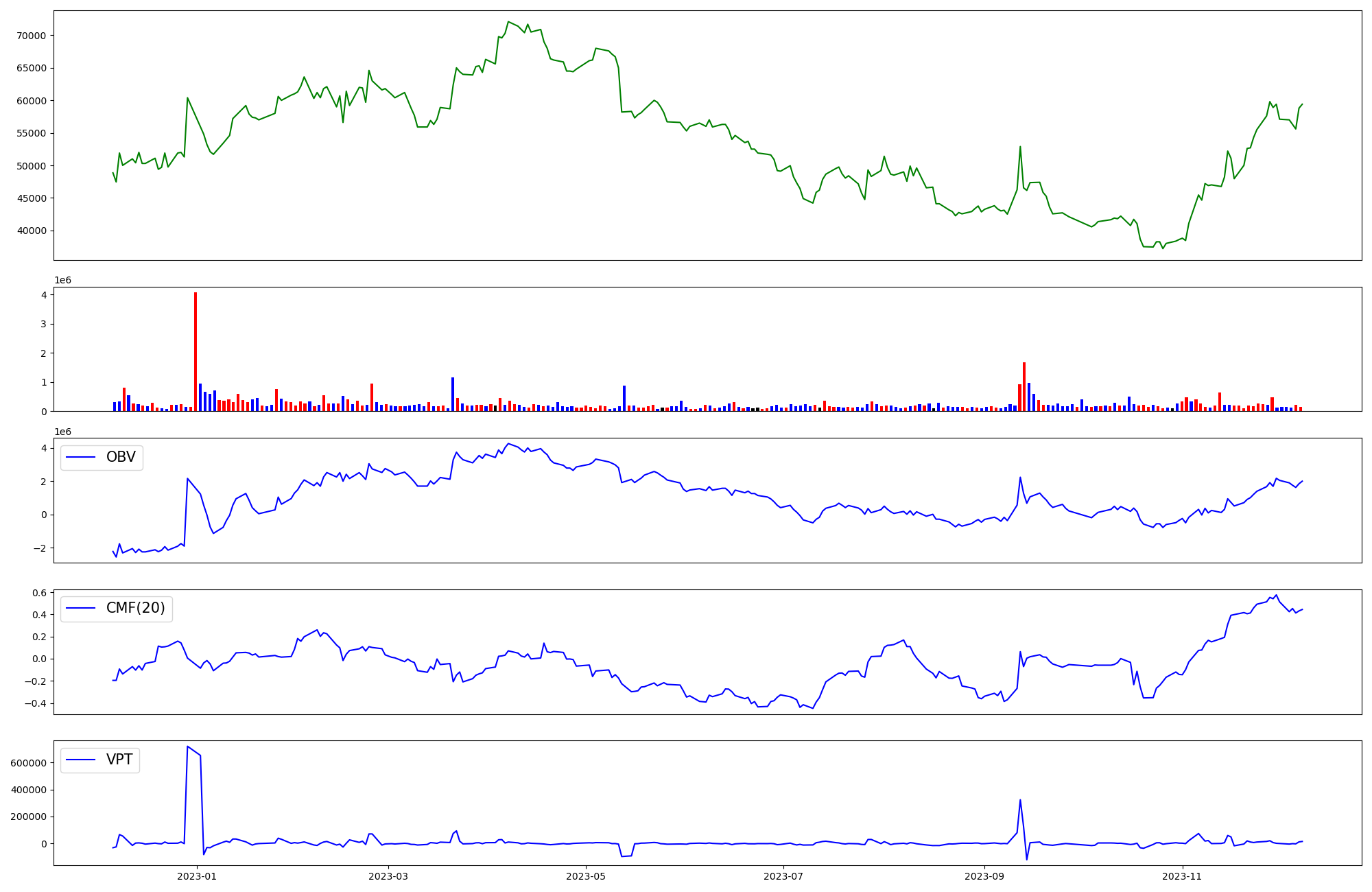Click the CMF(20) legend label

pos(136,608)
